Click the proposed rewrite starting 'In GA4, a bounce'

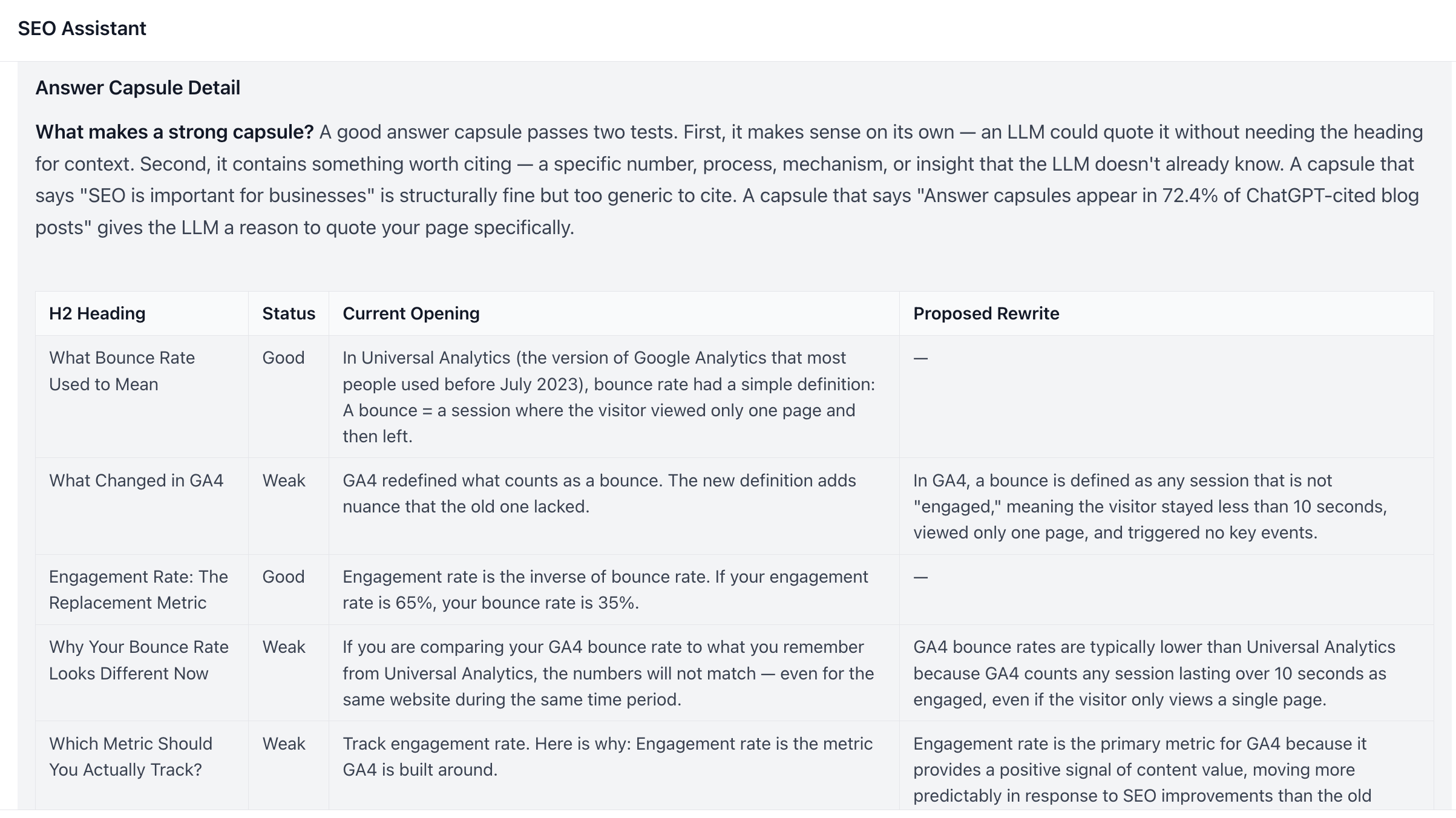[1150, 506]
